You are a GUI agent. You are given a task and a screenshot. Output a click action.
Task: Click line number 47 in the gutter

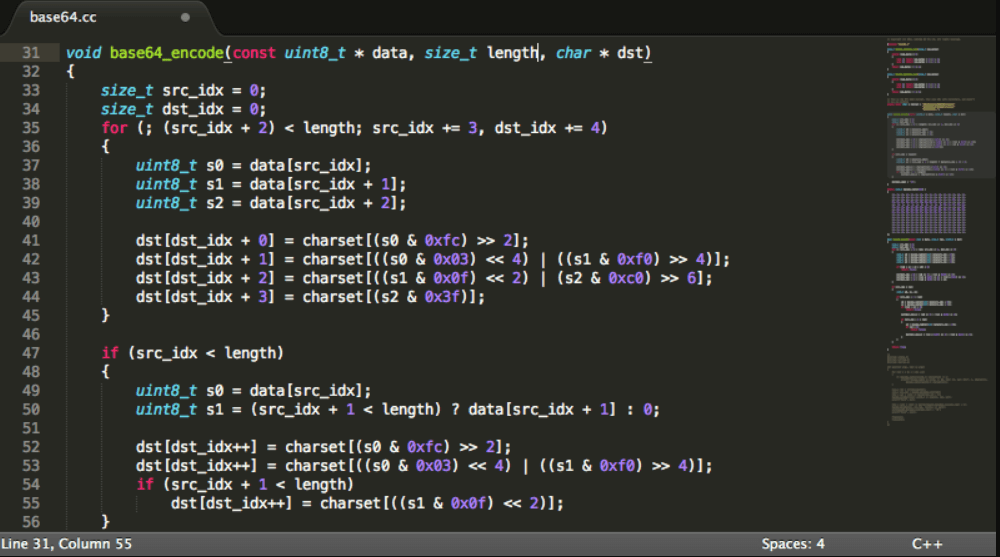pos(29,353)
